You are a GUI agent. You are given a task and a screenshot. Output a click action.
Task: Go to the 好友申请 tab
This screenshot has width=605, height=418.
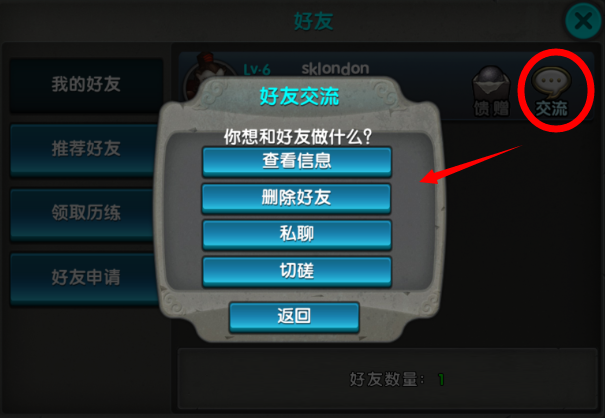tap(86, 278)
